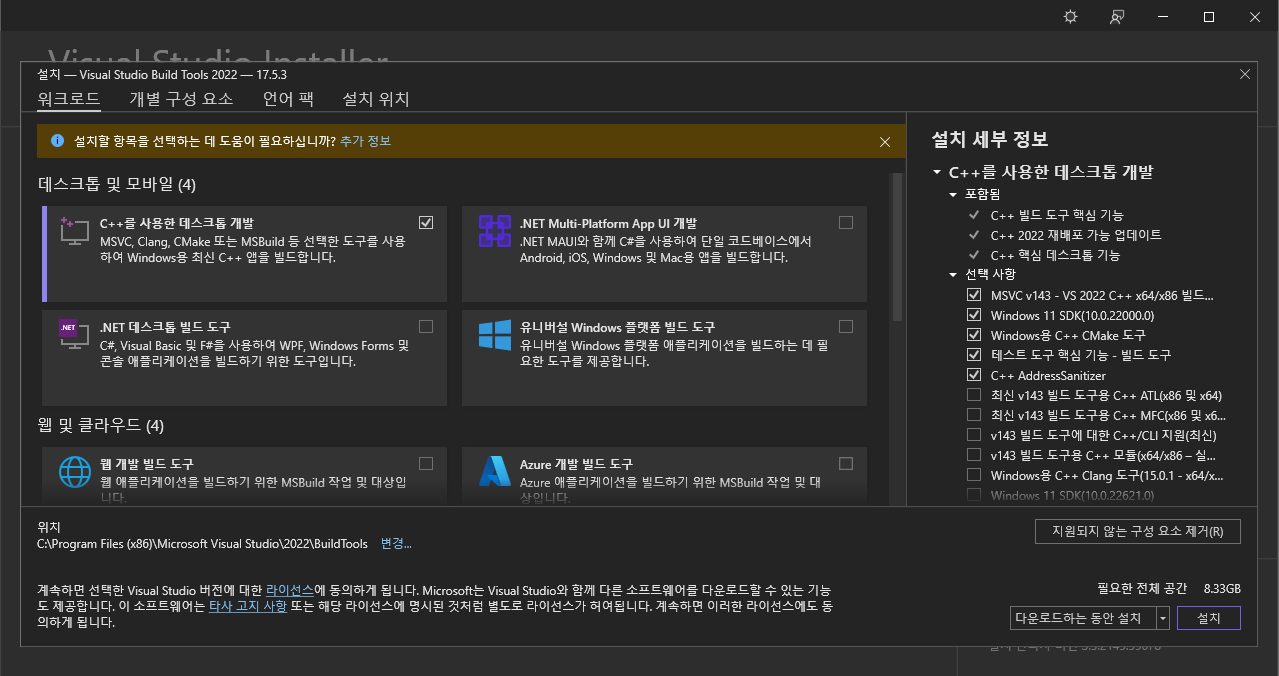Click the 설치 세부 정보 heading
Viewport: 1279px width, 676px height.
click(989, 139)
